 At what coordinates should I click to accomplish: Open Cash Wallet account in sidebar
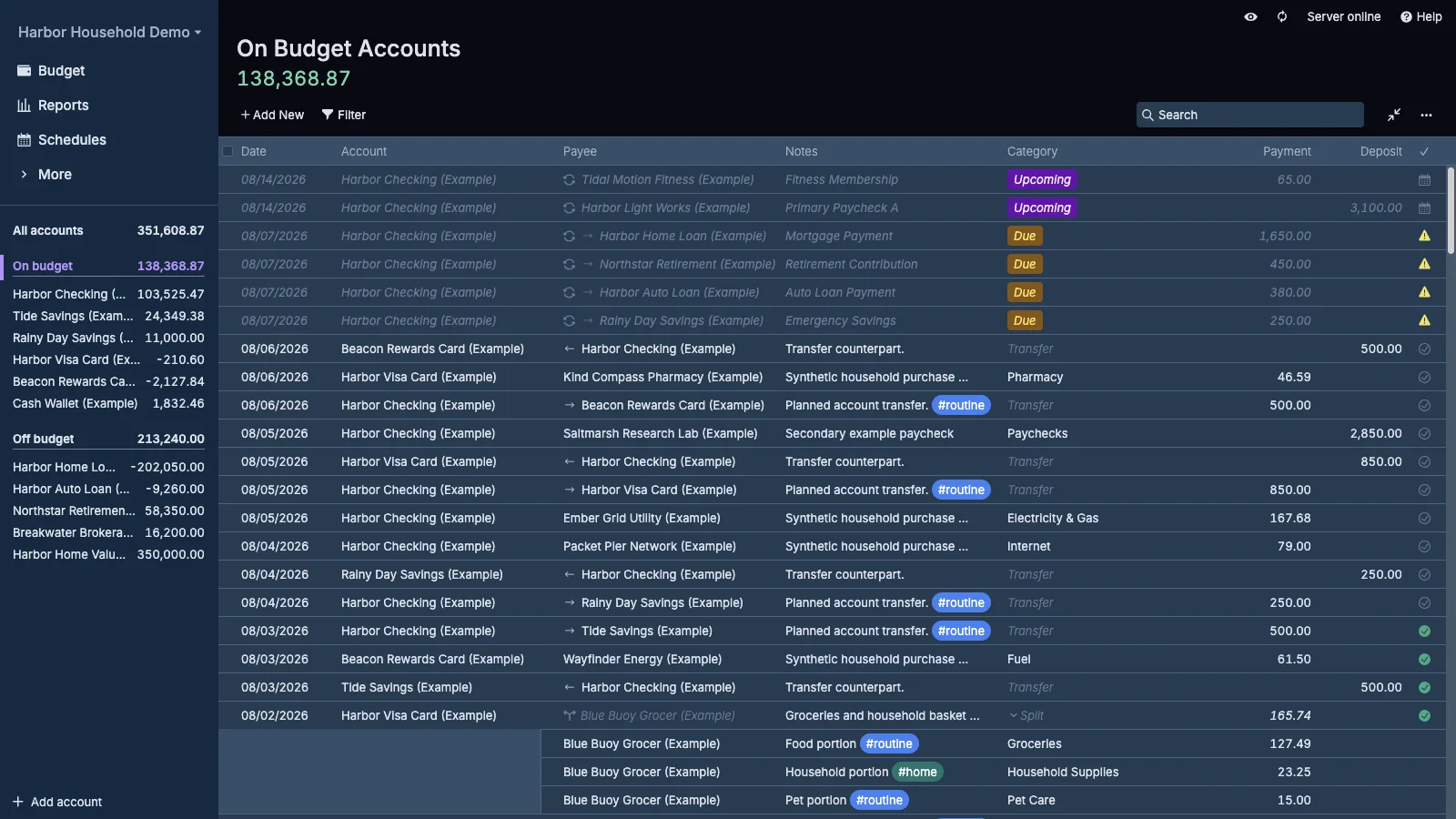pos(108,403)
